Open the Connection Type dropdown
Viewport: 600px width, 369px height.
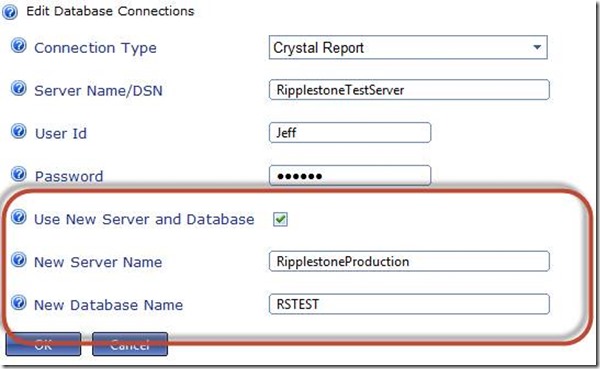pos(408,47)
